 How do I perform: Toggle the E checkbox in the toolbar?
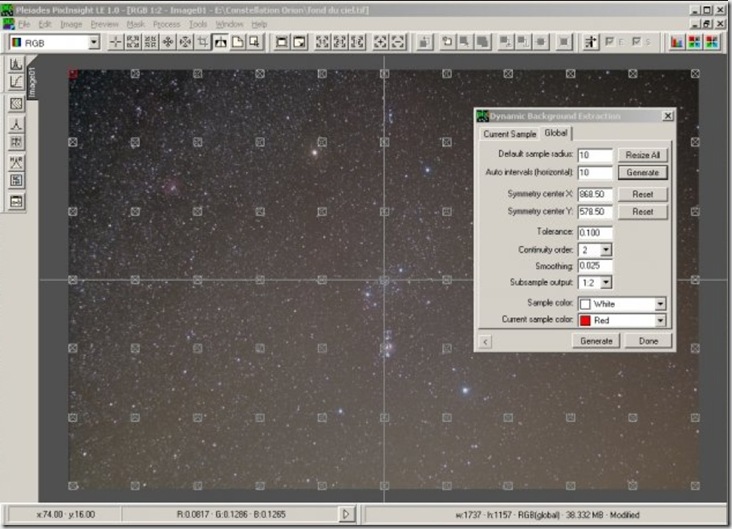610,42
